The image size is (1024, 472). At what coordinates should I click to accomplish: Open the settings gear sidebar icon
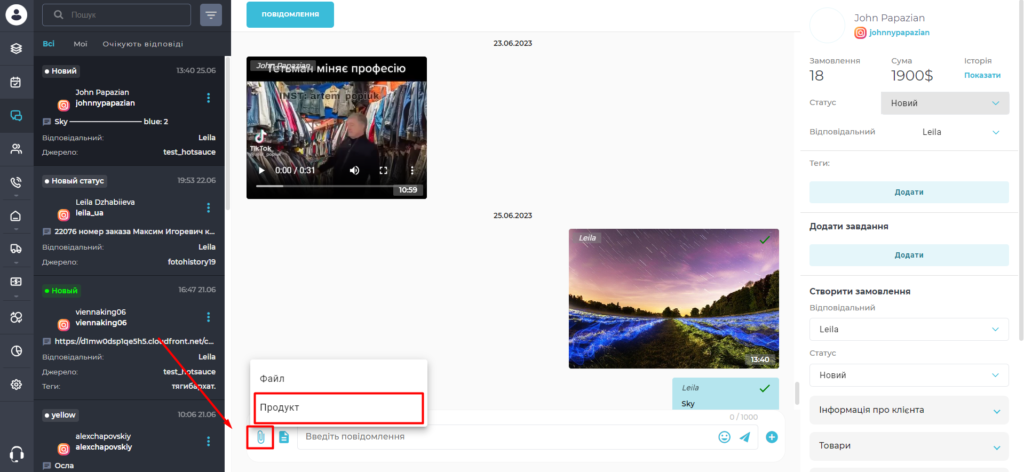(16, 385)
